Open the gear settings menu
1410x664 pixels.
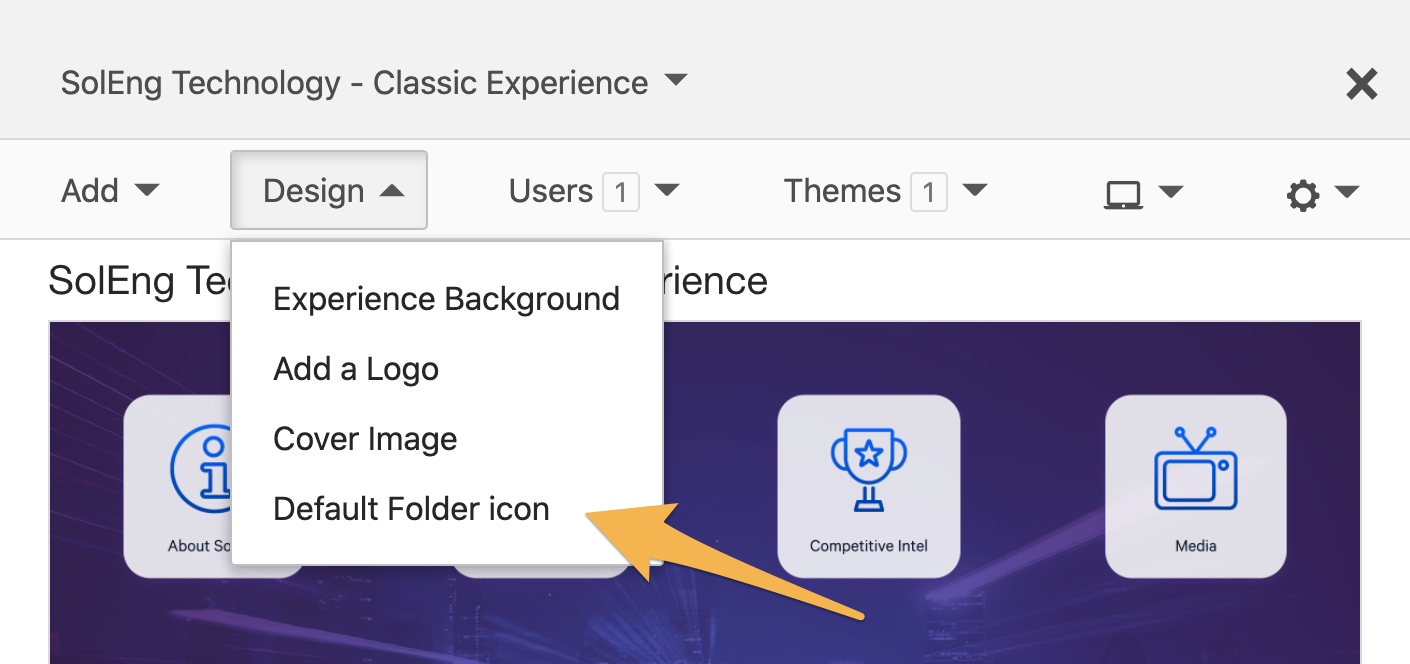pyautogui.click(x=1322, y=193)
